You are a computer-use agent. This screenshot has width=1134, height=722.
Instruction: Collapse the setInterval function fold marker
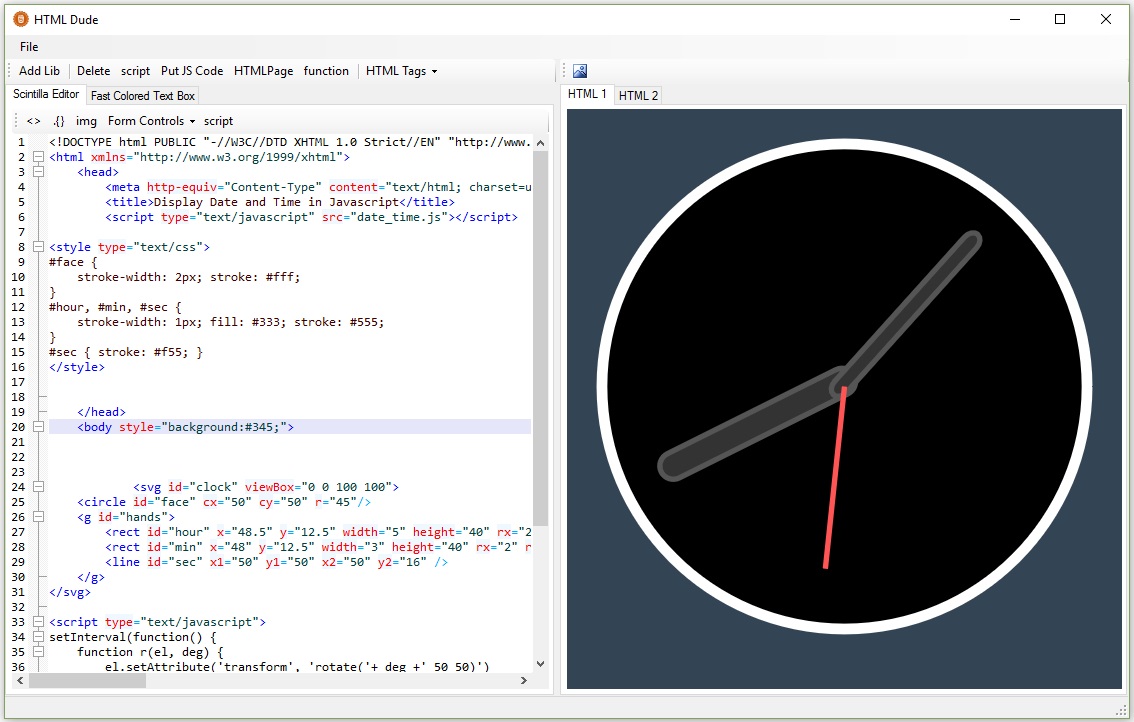38,637
